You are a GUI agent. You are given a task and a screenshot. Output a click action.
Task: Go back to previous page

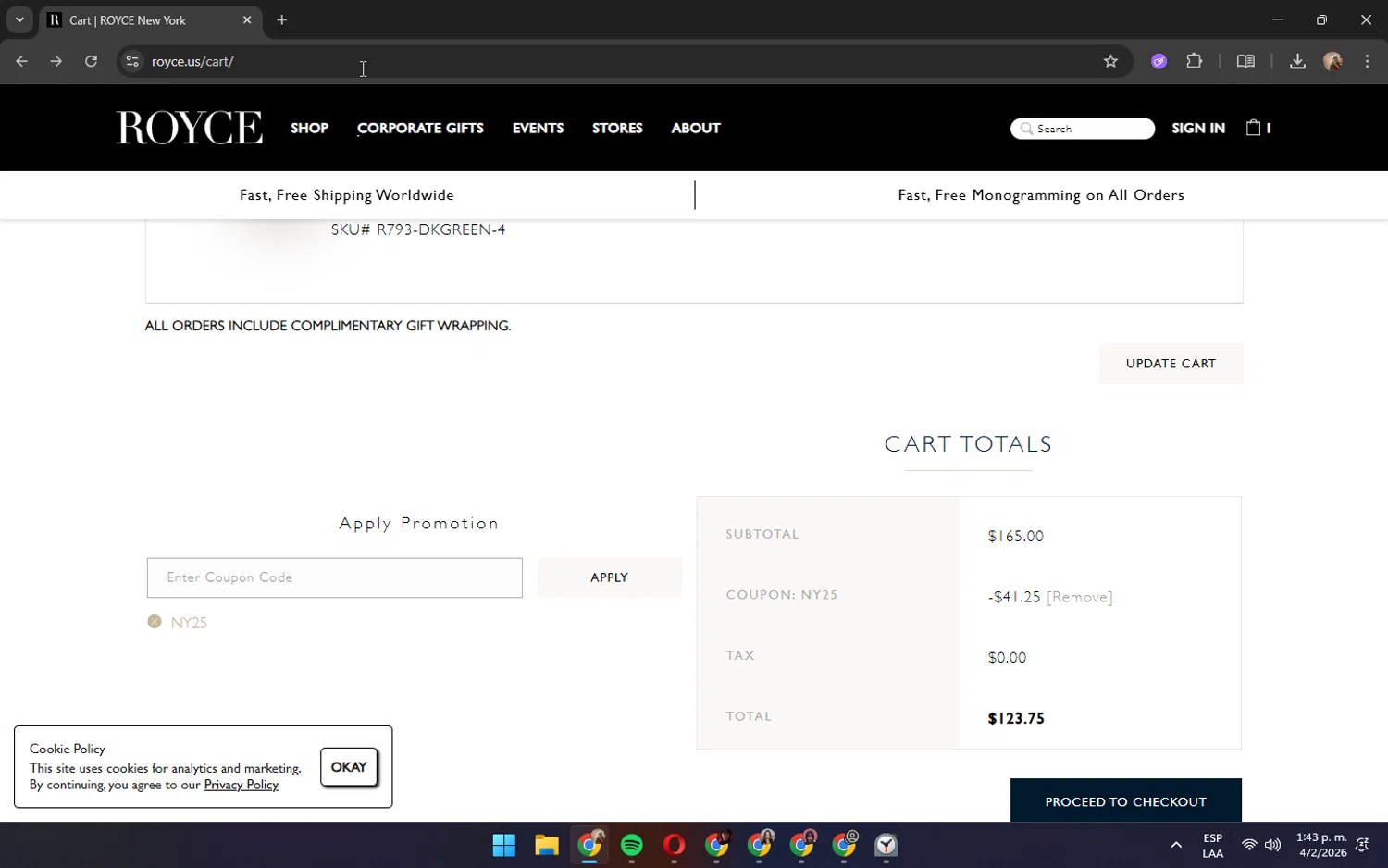coord(21,61)
